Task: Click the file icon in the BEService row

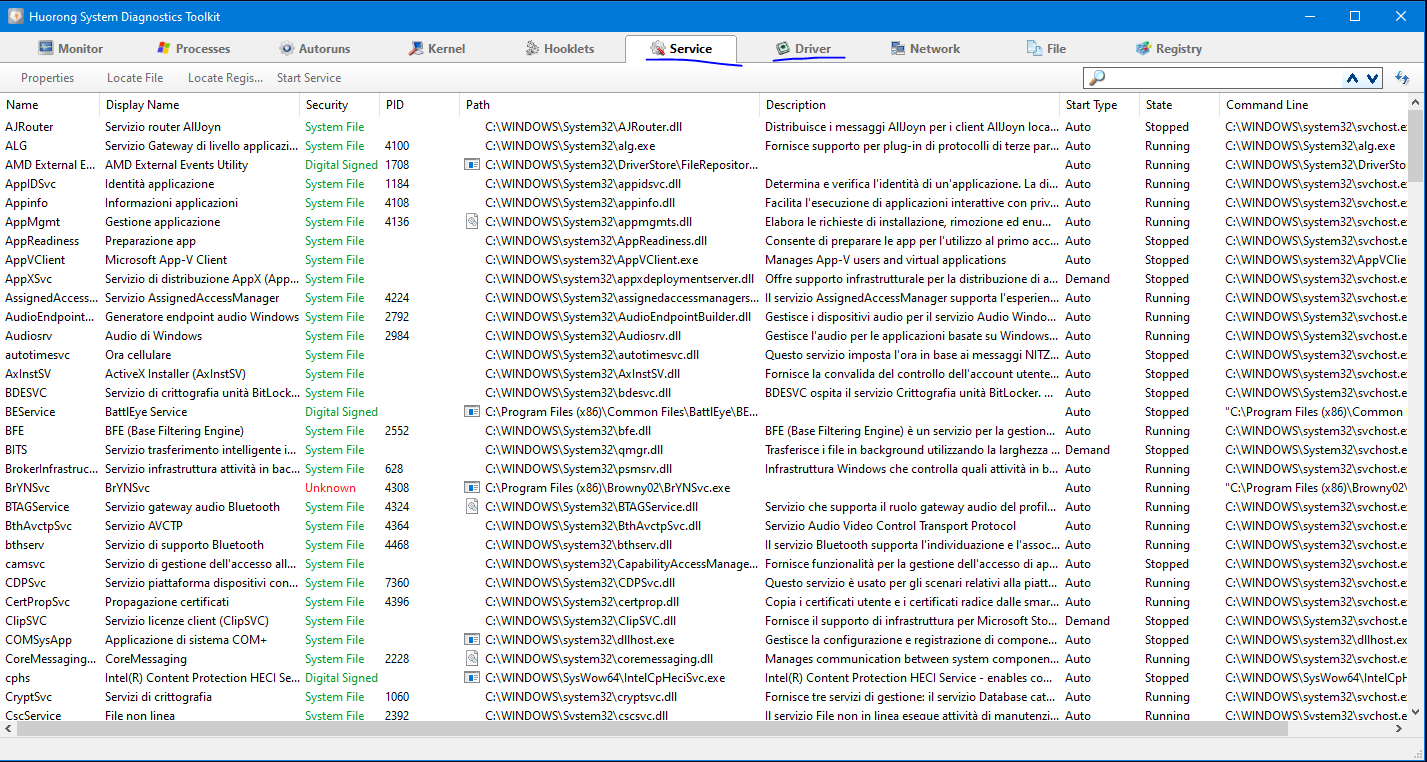Action: [x=473, y=412]
